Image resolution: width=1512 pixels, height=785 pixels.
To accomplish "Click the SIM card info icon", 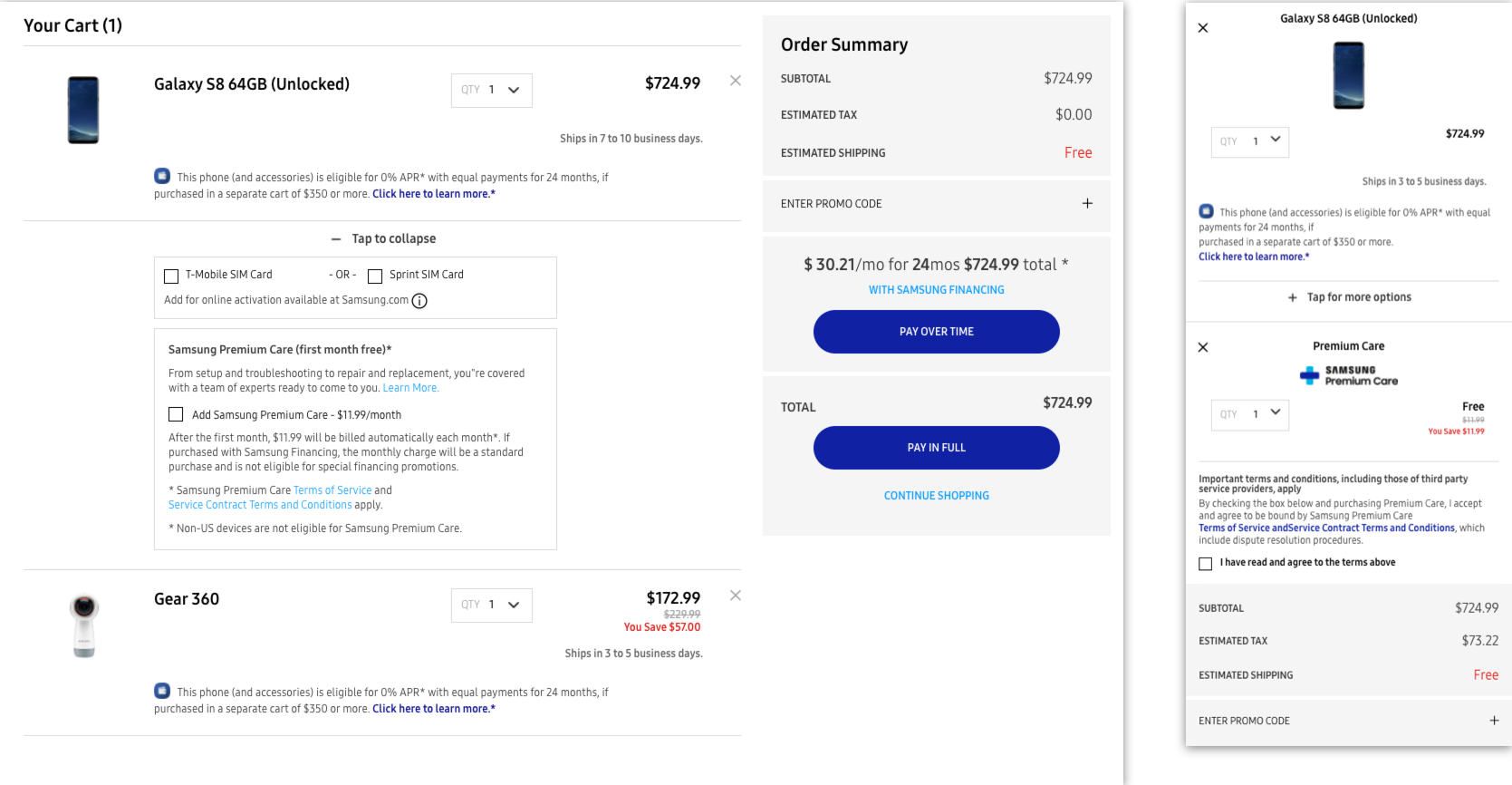I will pos(419,301).
